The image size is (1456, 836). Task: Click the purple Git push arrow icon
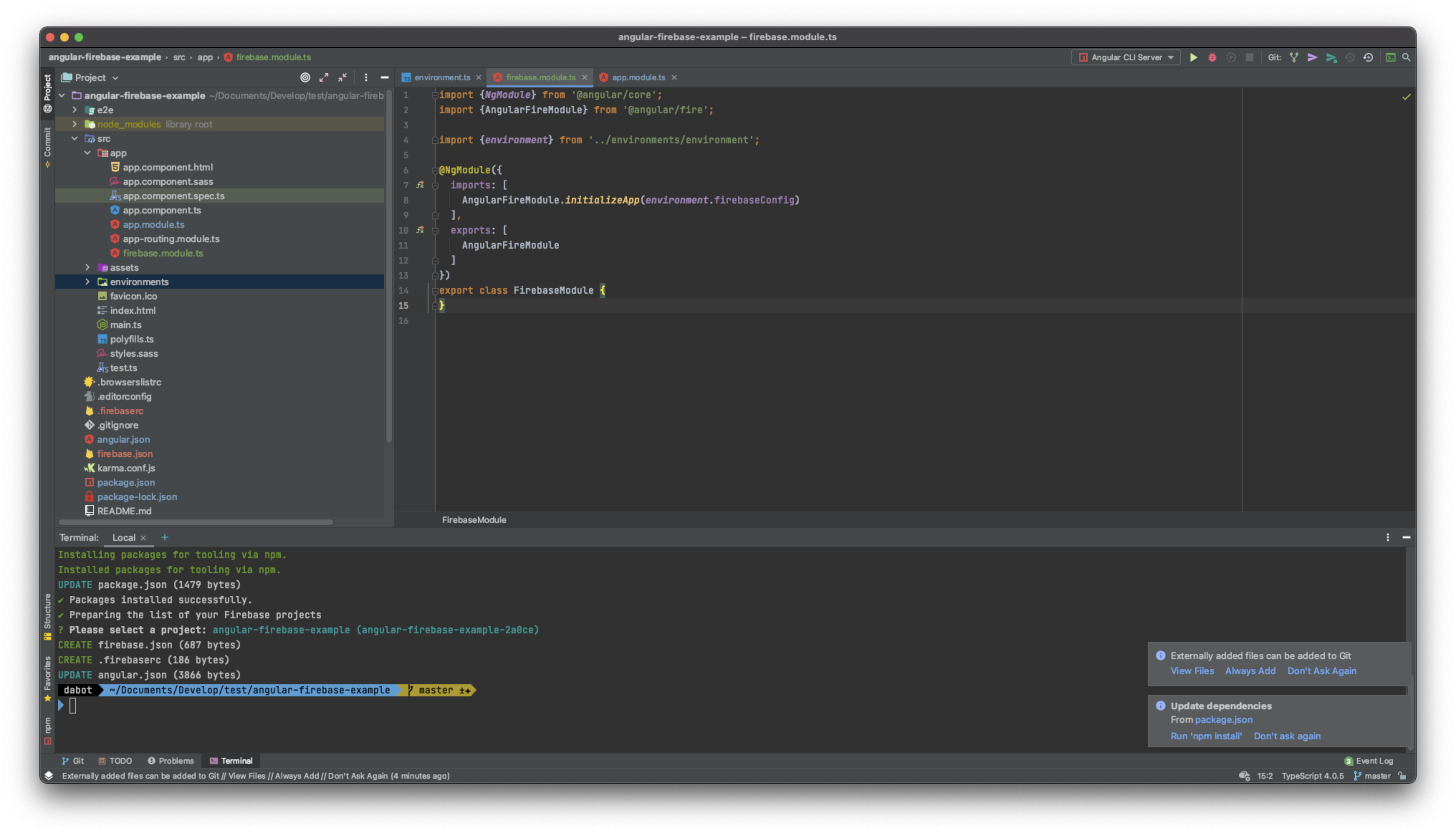[x=1312, y=57]
